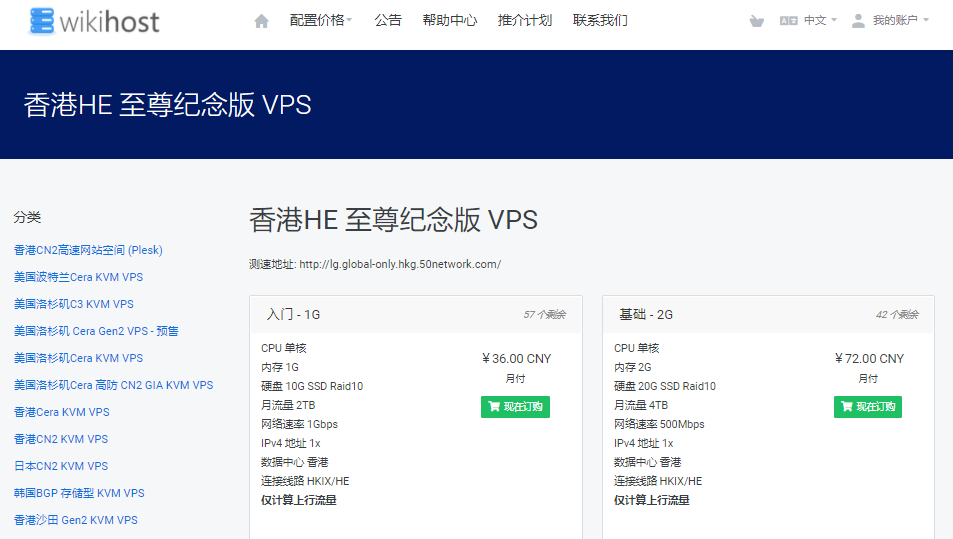Open the shopping basket icon
The width and height of the screenshot is (953, 539).
point(756,21)
